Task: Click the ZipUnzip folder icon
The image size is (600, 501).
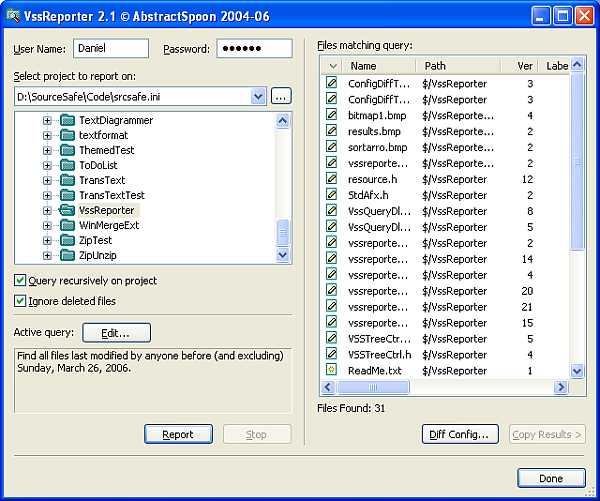Action: 67,255
